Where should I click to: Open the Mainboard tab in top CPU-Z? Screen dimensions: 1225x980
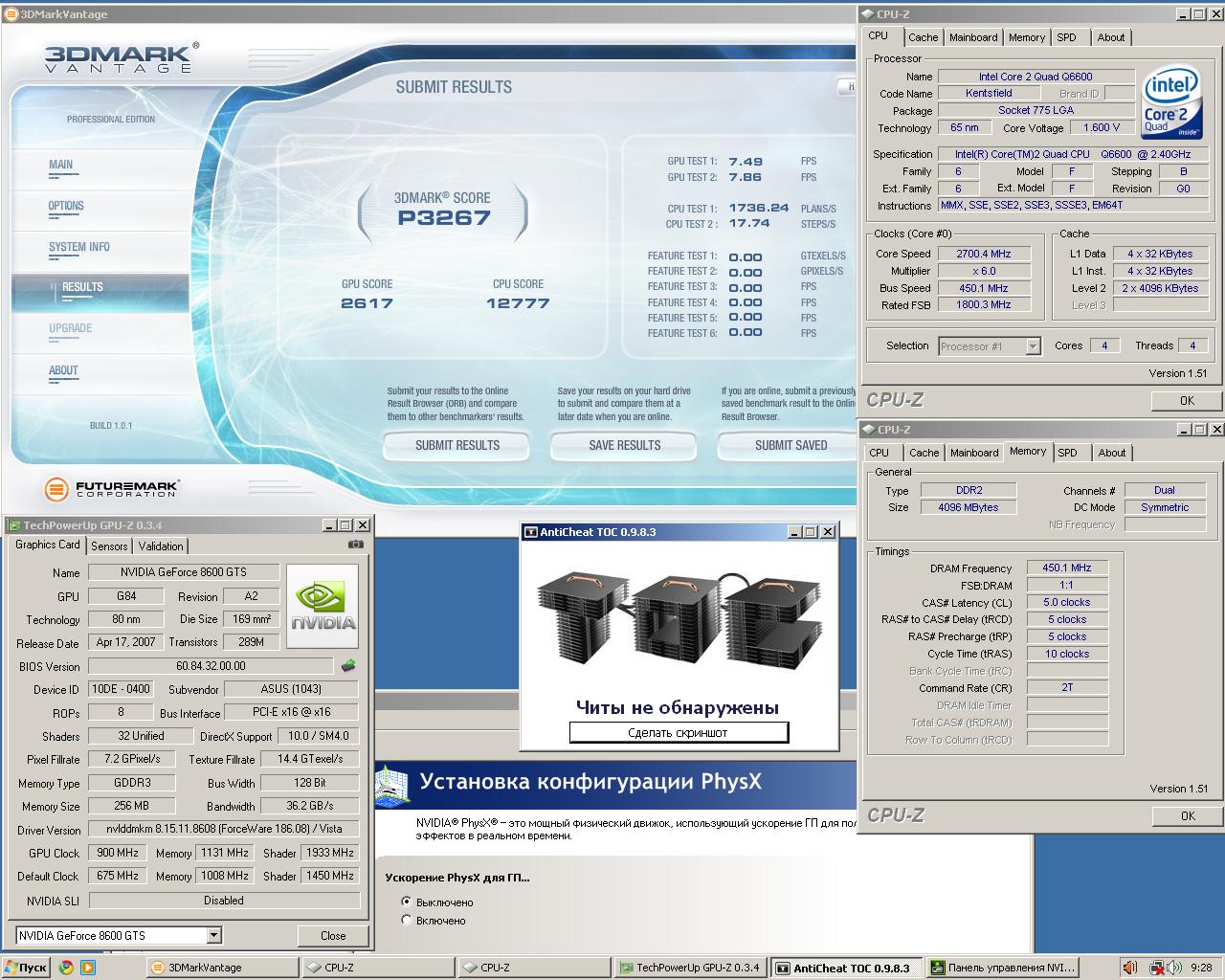coord(973,37)
